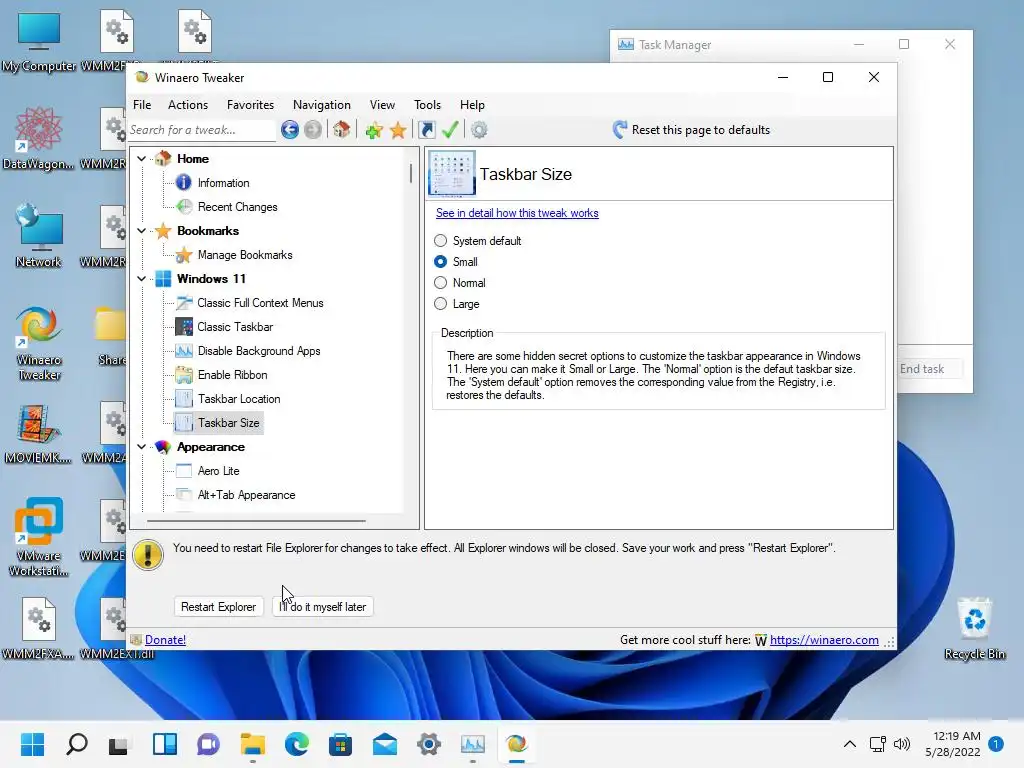Click the tree panel vertical scrollbar
This screenshot has height=768, width=1024.
411,173
